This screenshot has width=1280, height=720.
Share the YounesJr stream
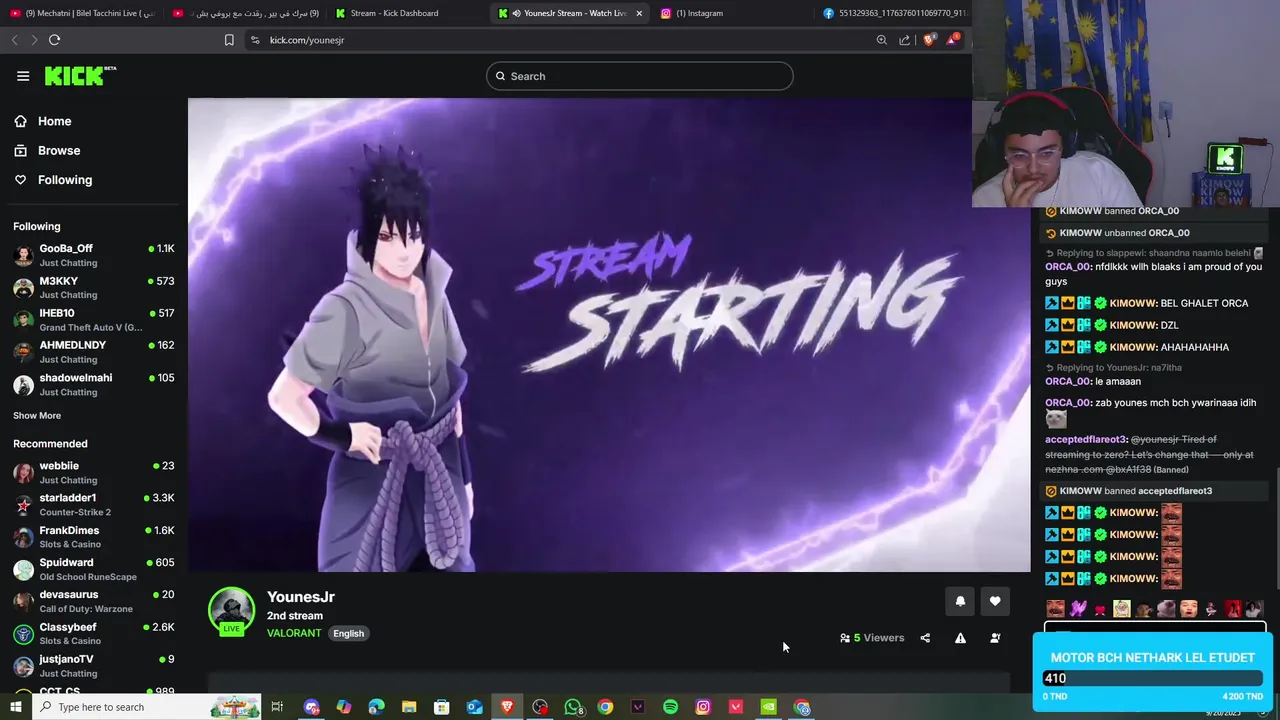coord(925,638)
